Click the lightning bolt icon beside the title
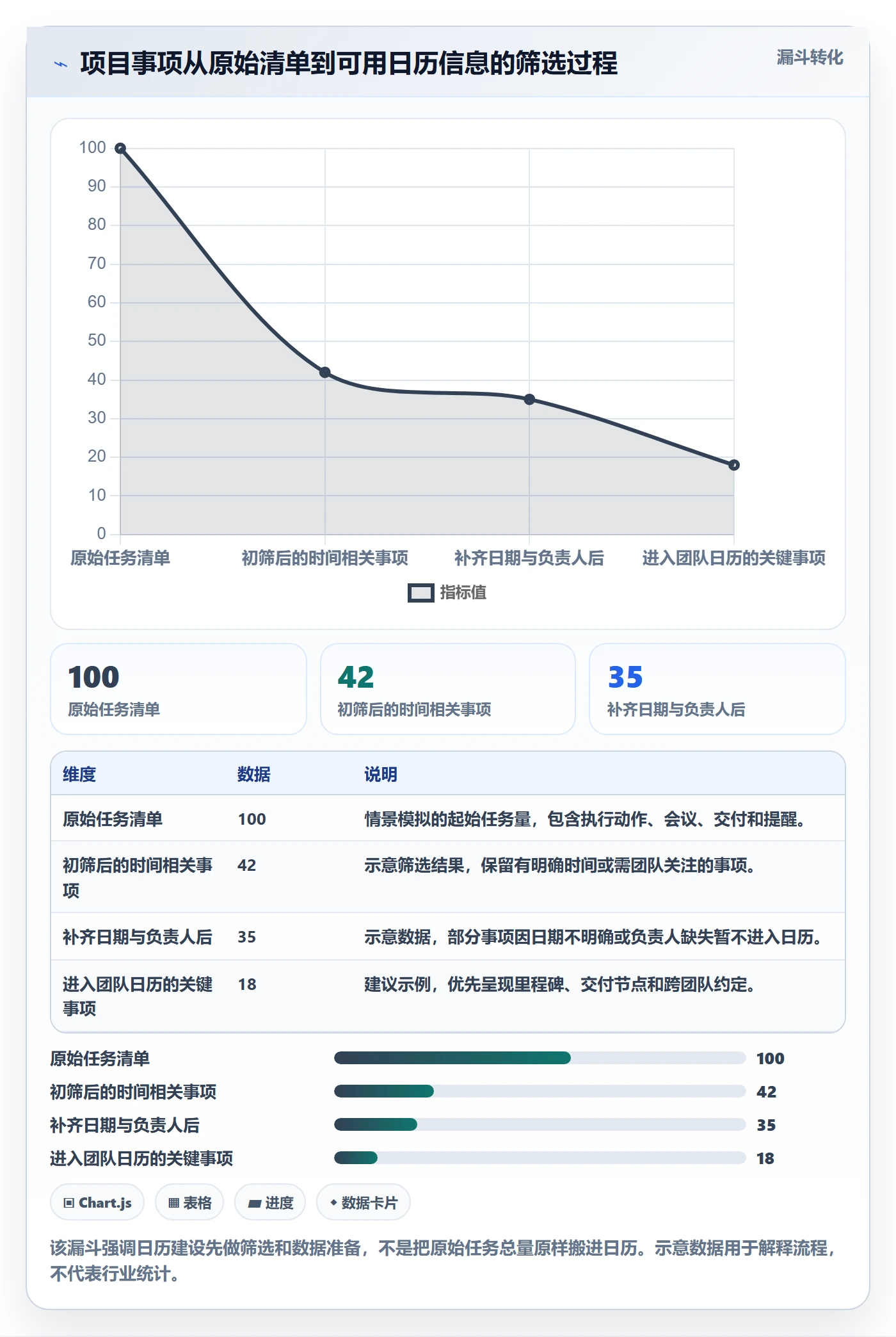This screenshot has height=1337, width=896. point(61,64)
